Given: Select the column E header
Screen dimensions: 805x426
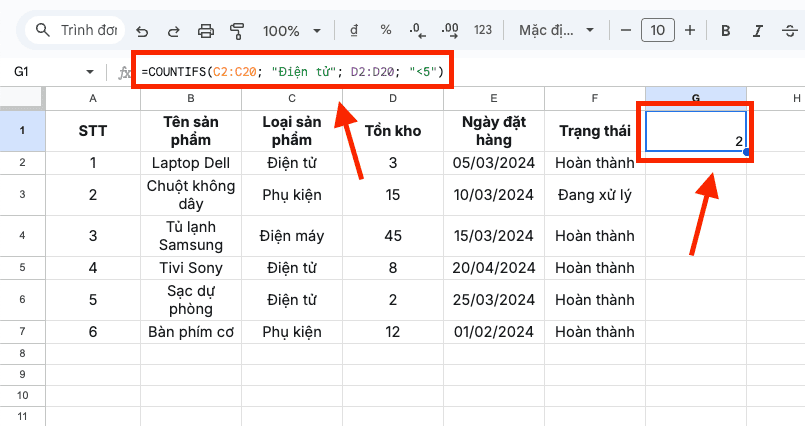Looking at the screenshot, I should [x=493, y=98].
